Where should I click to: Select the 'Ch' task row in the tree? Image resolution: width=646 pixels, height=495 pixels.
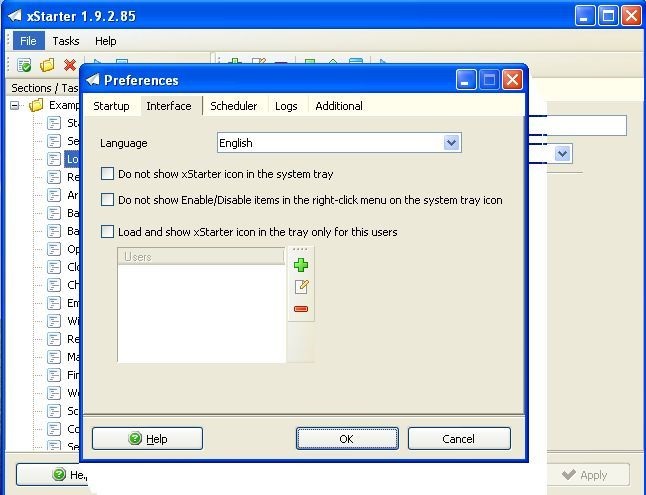point(63,285)
